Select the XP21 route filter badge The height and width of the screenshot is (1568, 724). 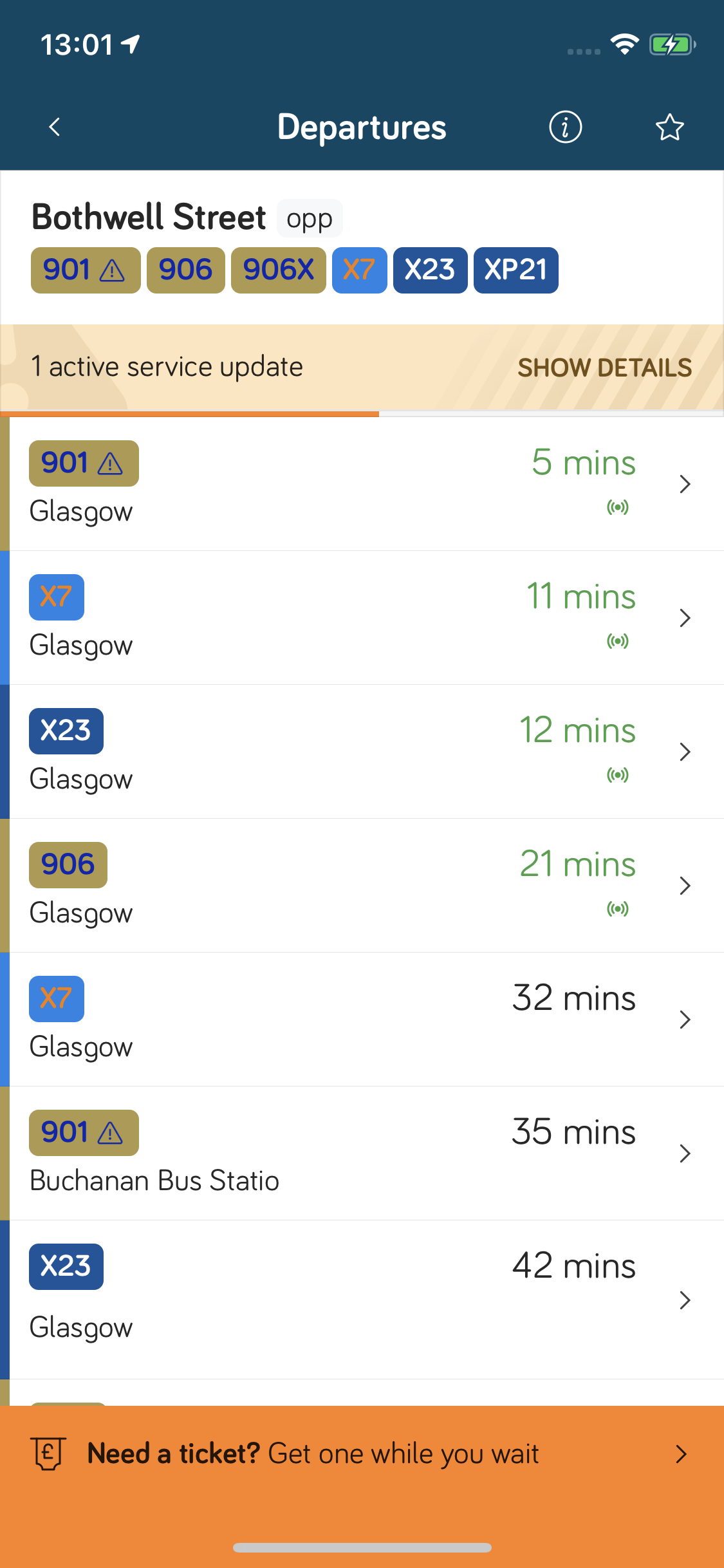(515, 270)
